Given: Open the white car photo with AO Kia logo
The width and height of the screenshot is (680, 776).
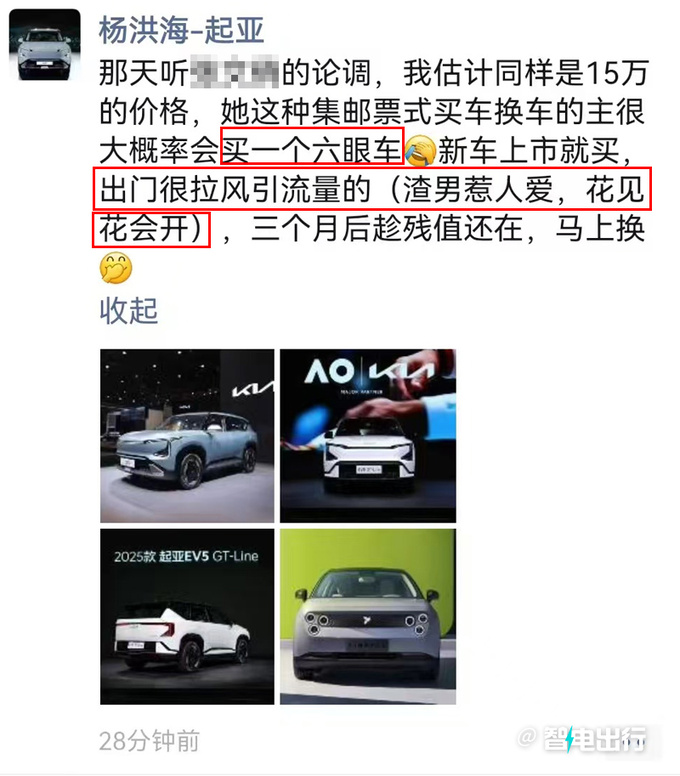Looking at the screenshot, I should 368,436.
